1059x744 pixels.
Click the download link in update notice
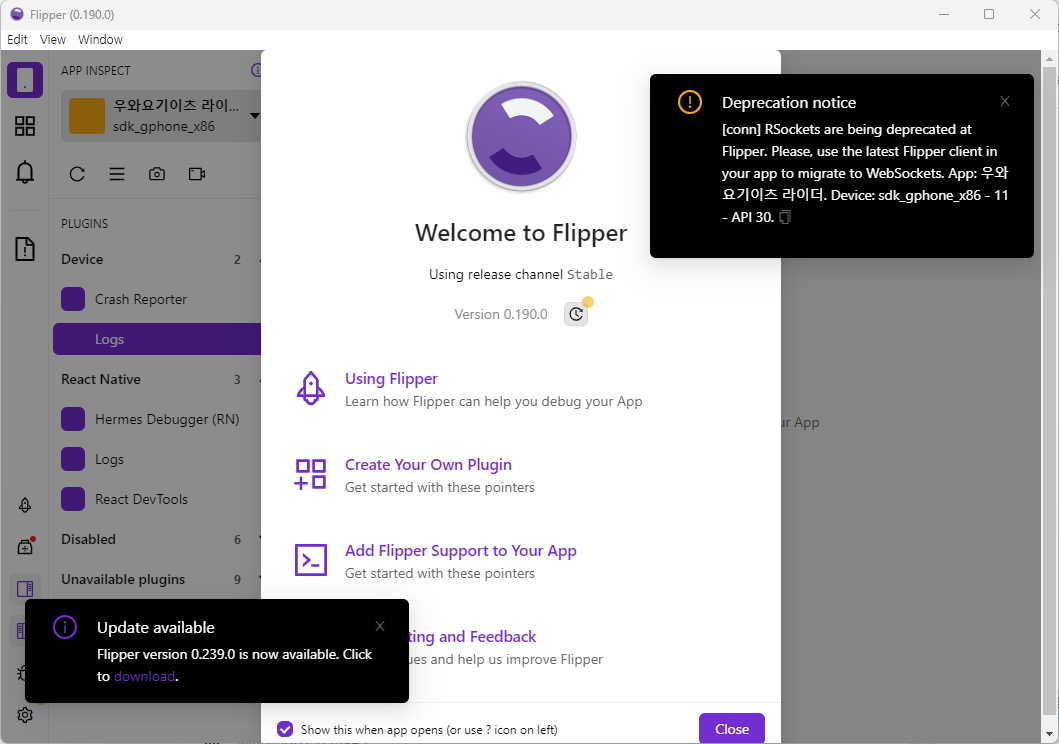(145, 676)
